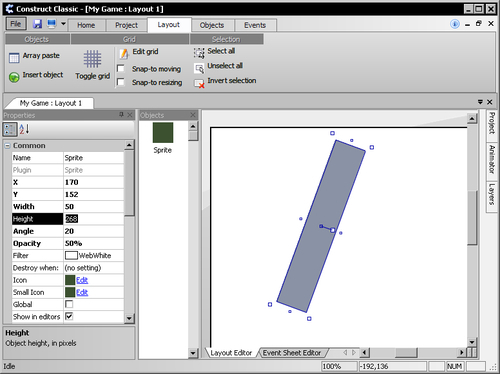Click the Y value 152 field
The width and height of the screenshot is (500, 374).
94,194
